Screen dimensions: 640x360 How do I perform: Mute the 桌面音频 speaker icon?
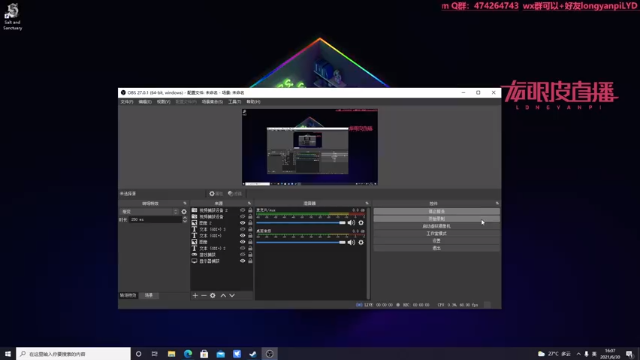pyautogui.click(x=351, y=242)
